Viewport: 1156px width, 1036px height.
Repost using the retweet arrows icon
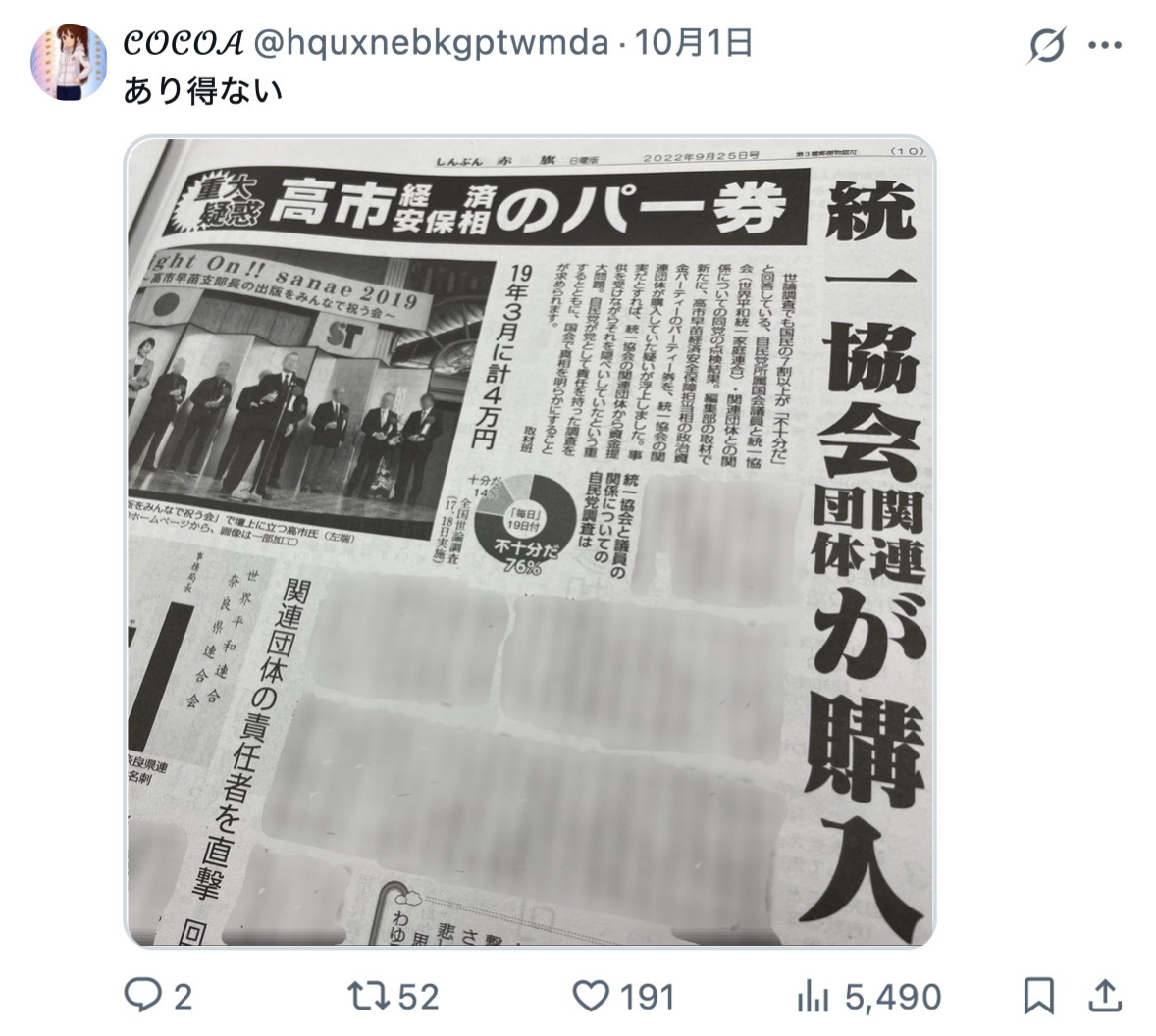click(x=369, y=996)
